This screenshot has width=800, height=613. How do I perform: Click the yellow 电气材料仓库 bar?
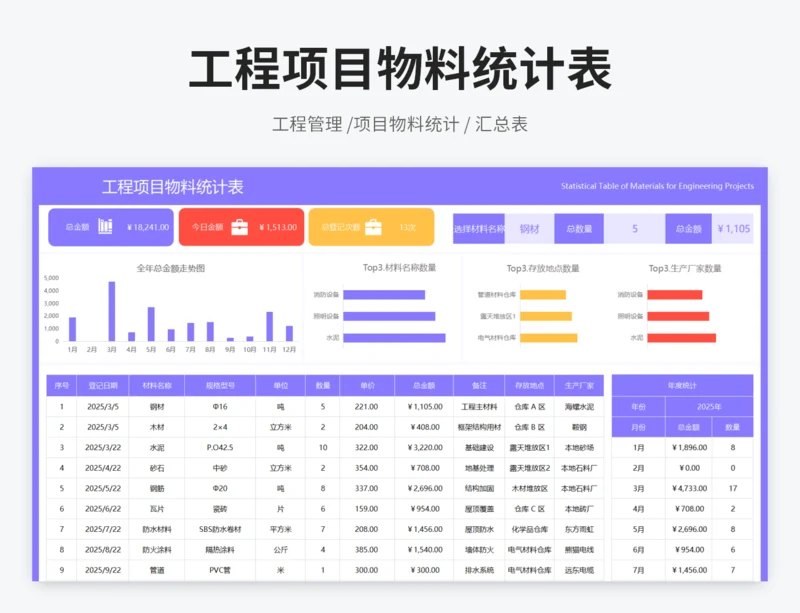548,338
